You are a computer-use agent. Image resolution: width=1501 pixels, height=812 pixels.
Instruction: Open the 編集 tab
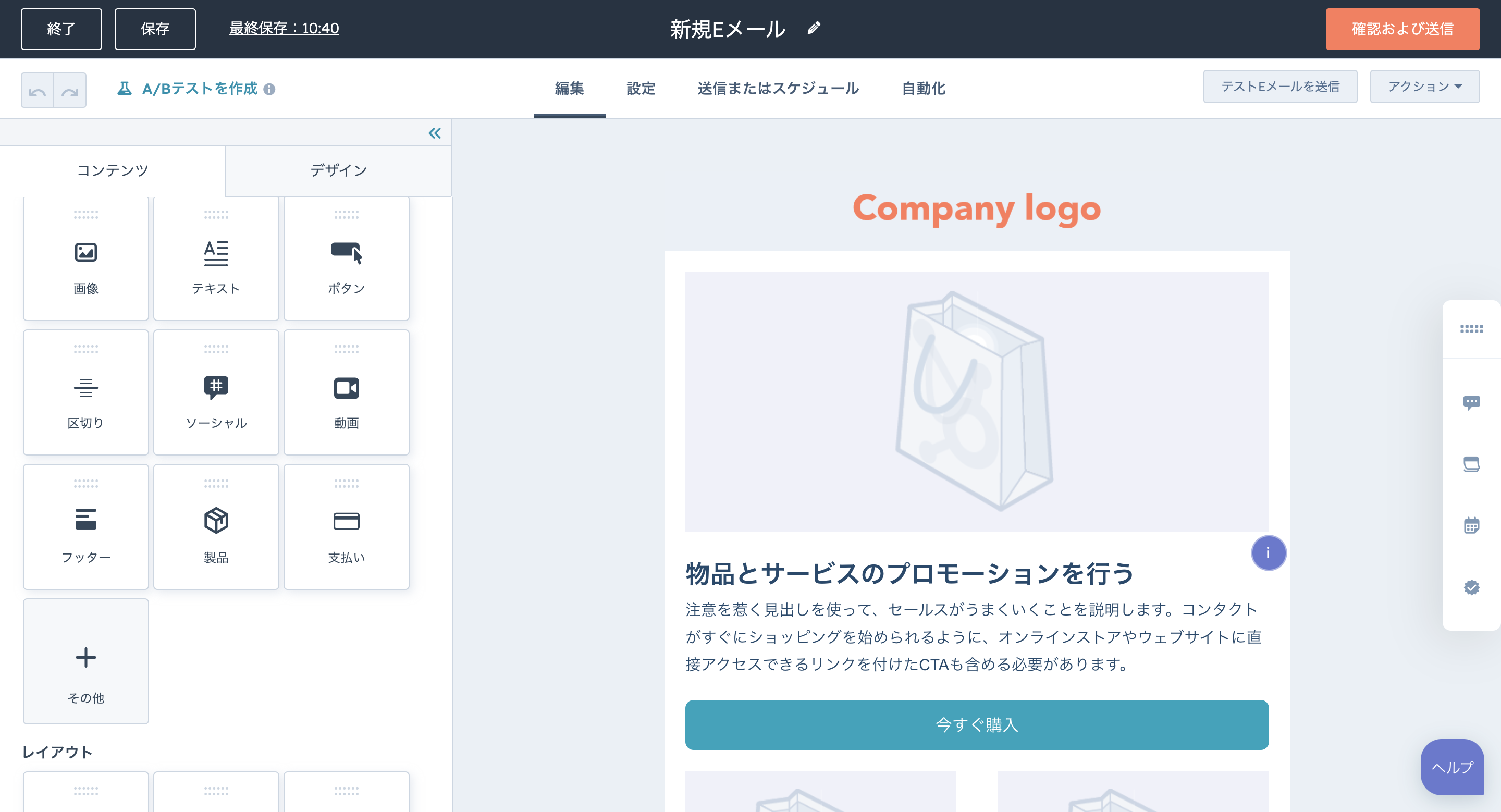[569, 89]
